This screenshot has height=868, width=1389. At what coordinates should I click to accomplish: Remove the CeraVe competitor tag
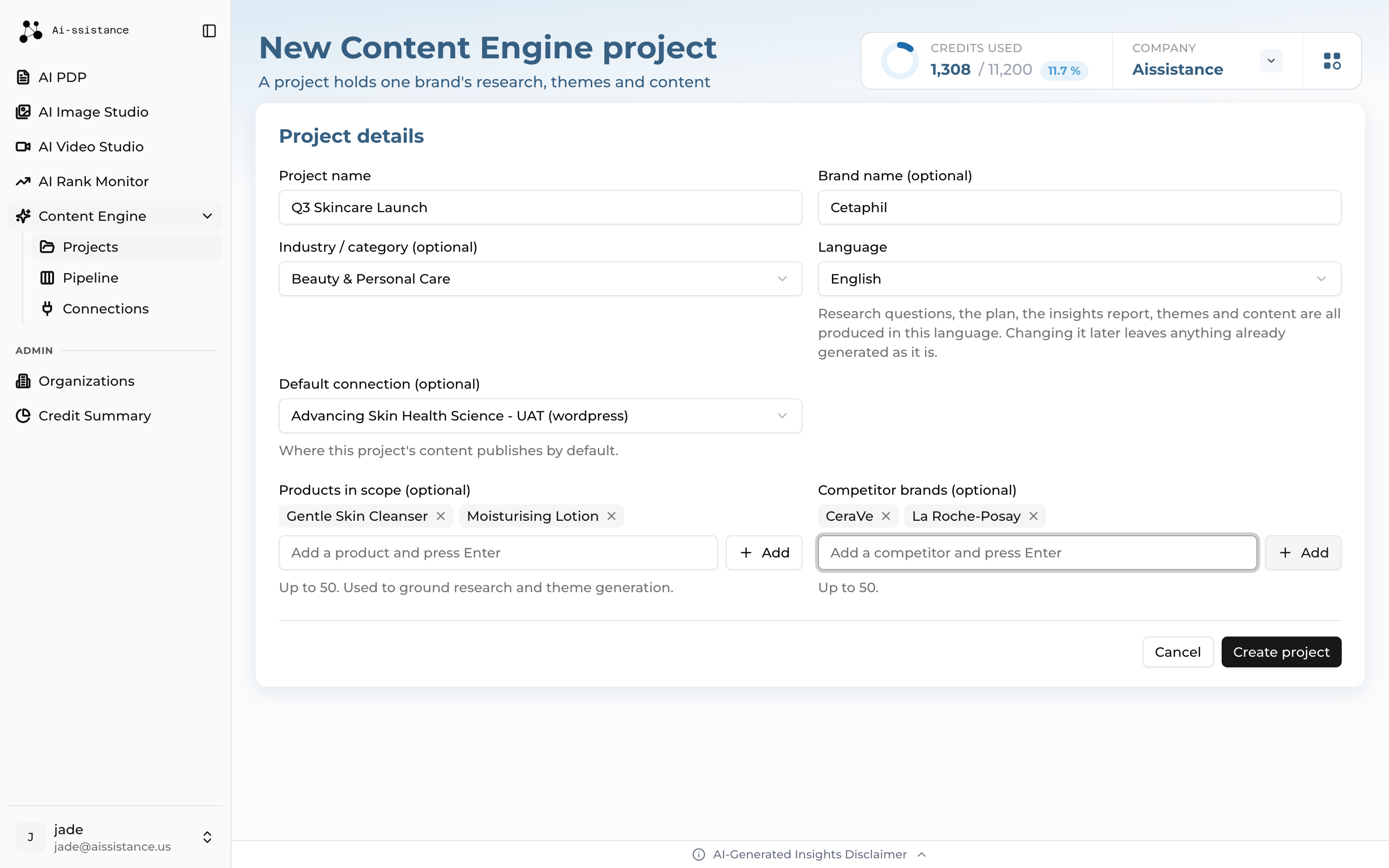(x=885, y=516)
